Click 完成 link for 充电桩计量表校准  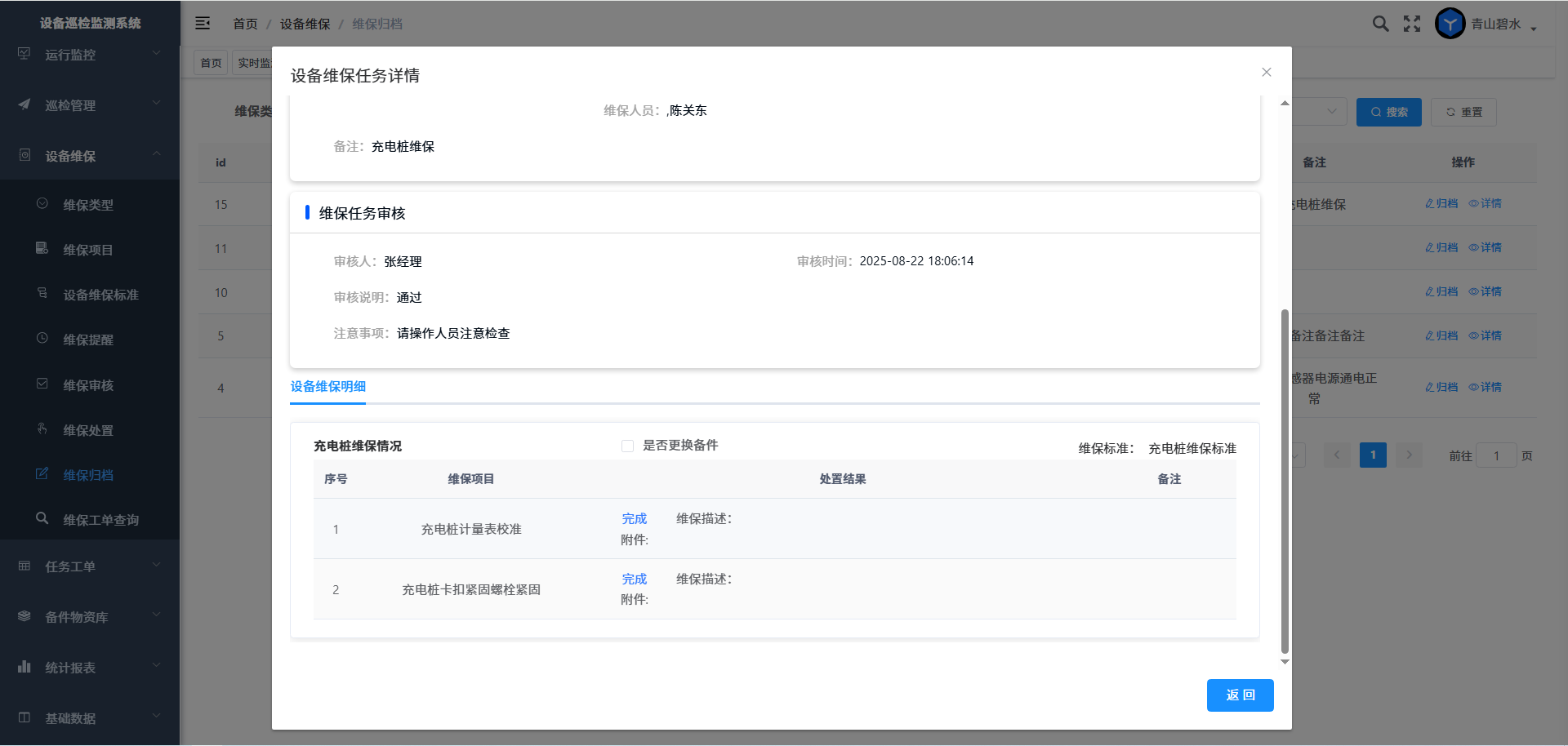click(x=634, y=519)
